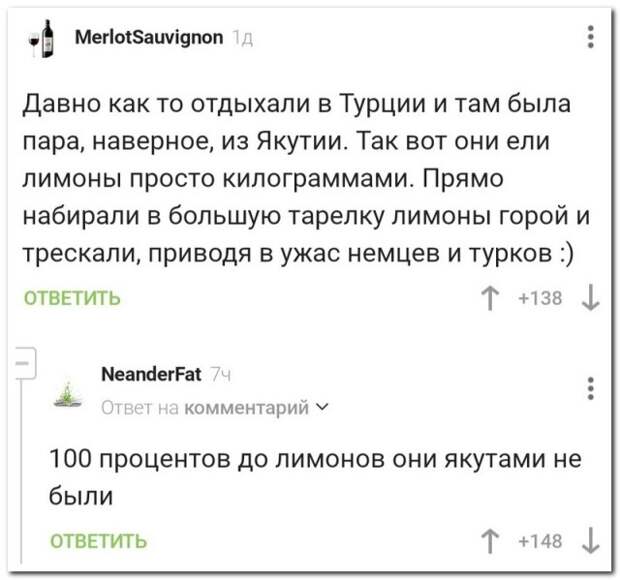Click the '7ч' timestamp on the reply
This screenshot has height=580, width=620.
[x=221, y=374]
